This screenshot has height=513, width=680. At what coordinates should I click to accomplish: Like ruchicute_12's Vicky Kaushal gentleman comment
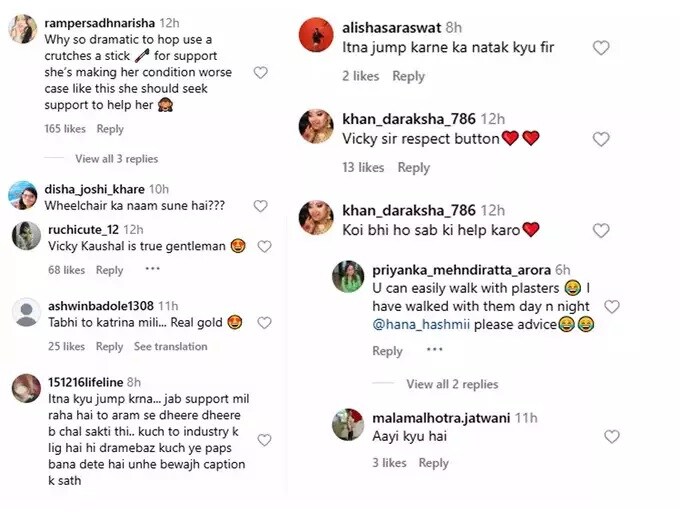[x=264, y=246]
